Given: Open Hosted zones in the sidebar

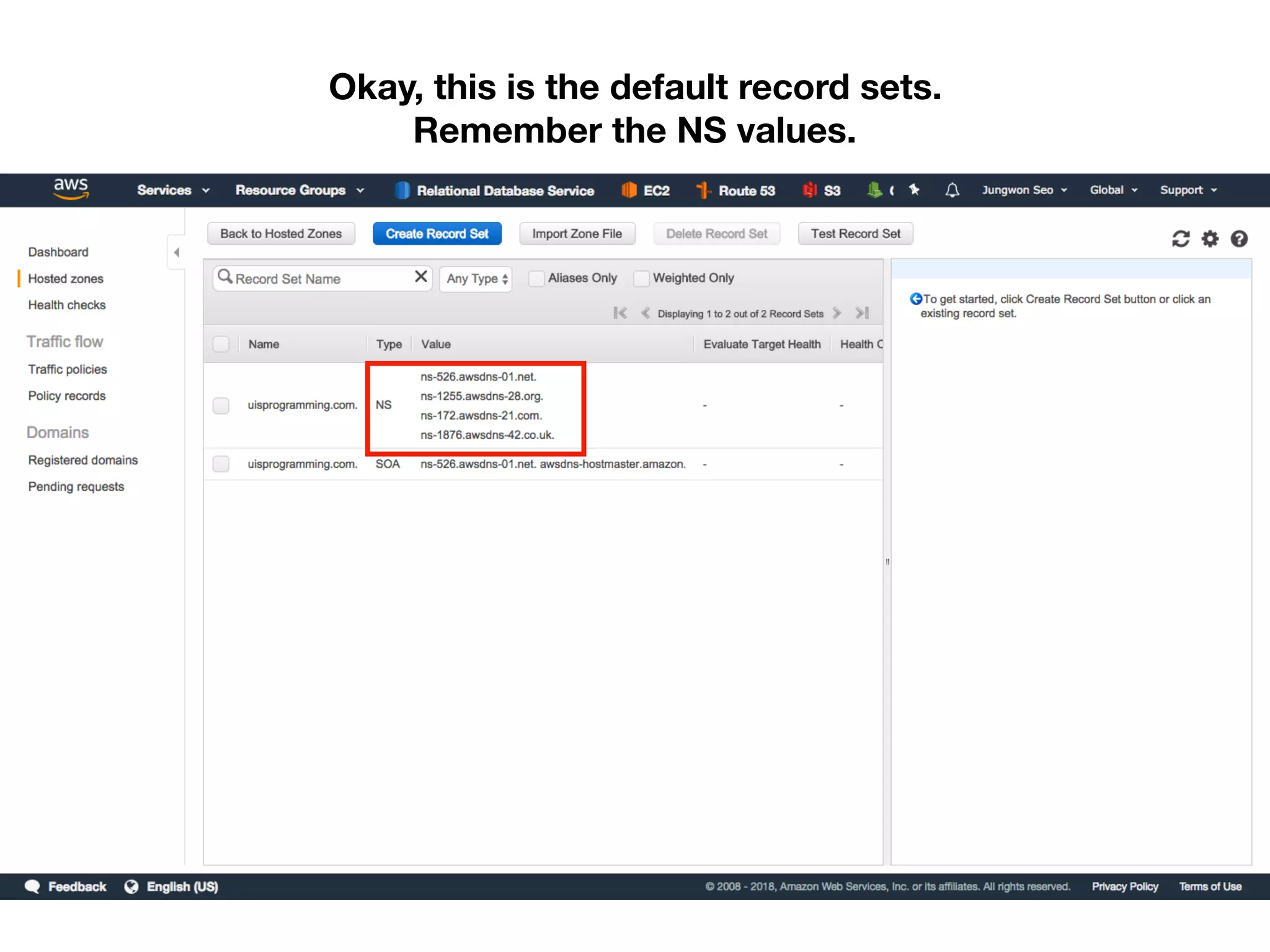Looking at the screenshot, I should click(x=66, y=279).
